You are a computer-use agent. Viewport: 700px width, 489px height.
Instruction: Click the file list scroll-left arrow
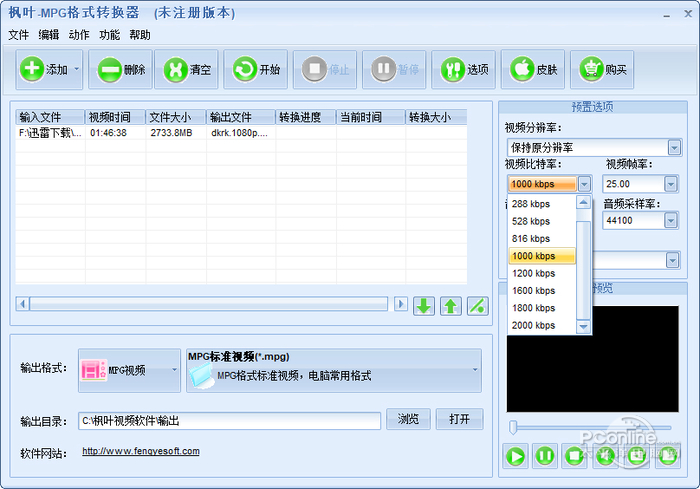tap(22, 304)
